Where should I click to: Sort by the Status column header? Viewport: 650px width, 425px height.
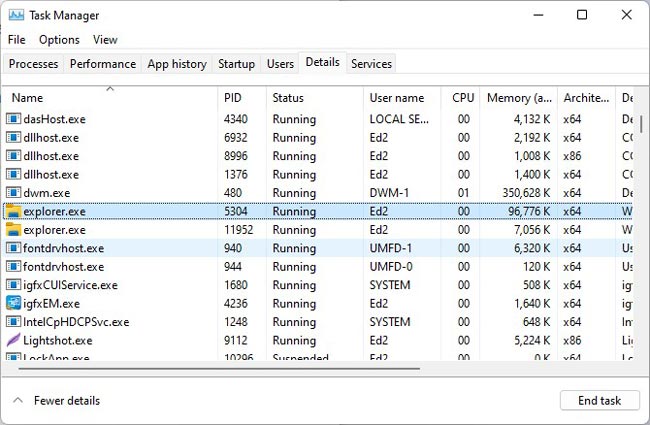[x=315, y=98]
